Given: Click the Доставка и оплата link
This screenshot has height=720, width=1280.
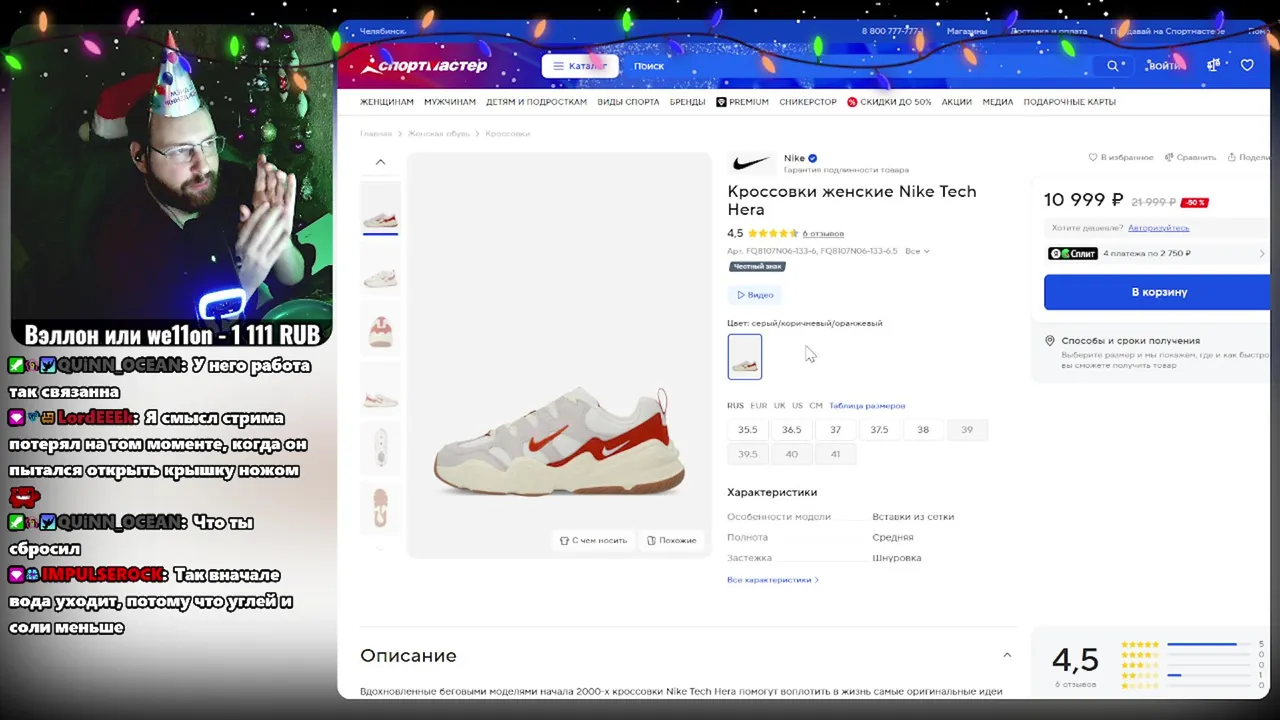Looking at the screenshot, I should pyautogui.click(x=1049, y=31).
